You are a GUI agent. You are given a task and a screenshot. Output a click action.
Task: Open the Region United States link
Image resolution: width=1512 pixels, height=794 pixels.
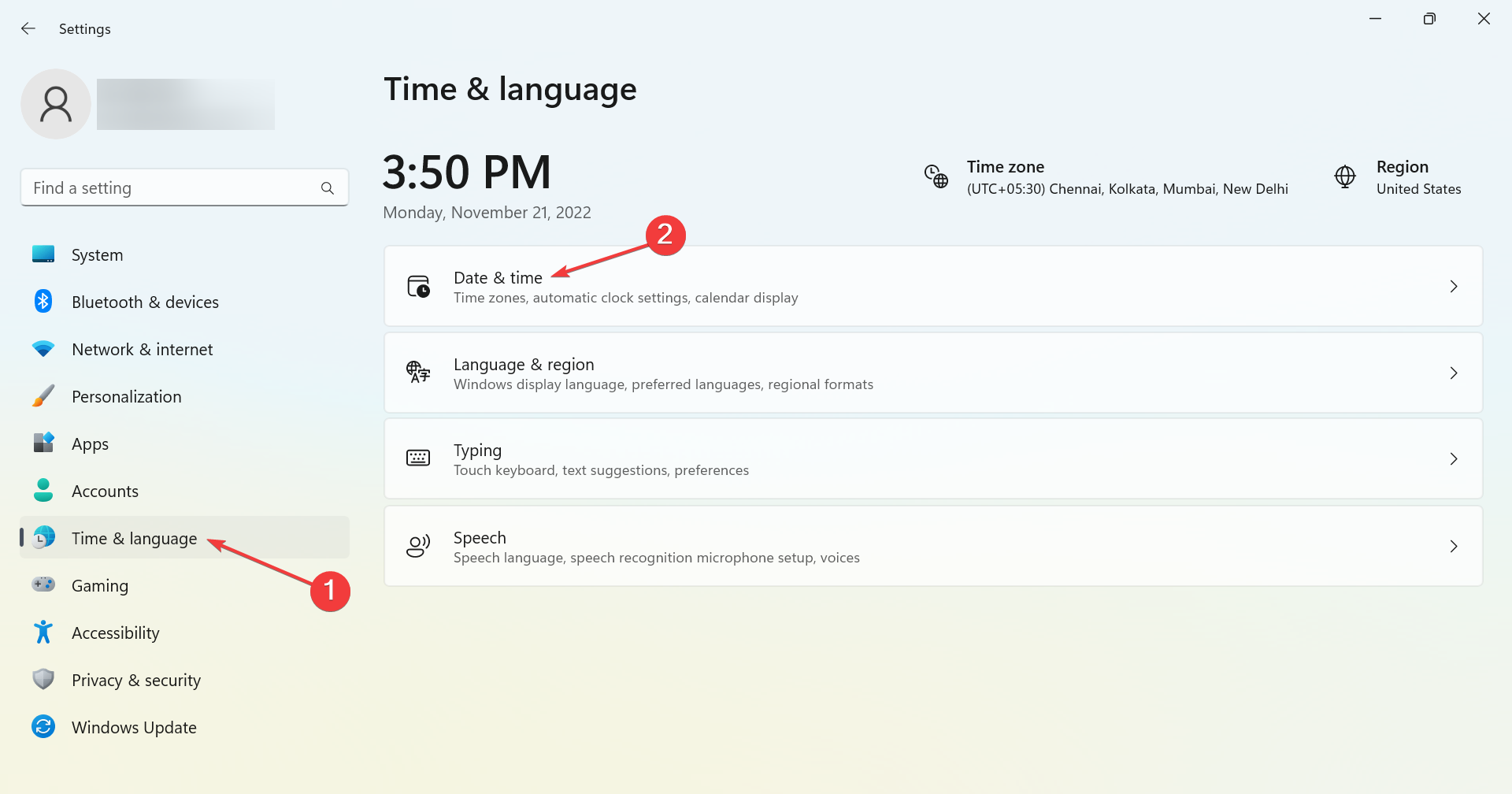(1417, 178)
